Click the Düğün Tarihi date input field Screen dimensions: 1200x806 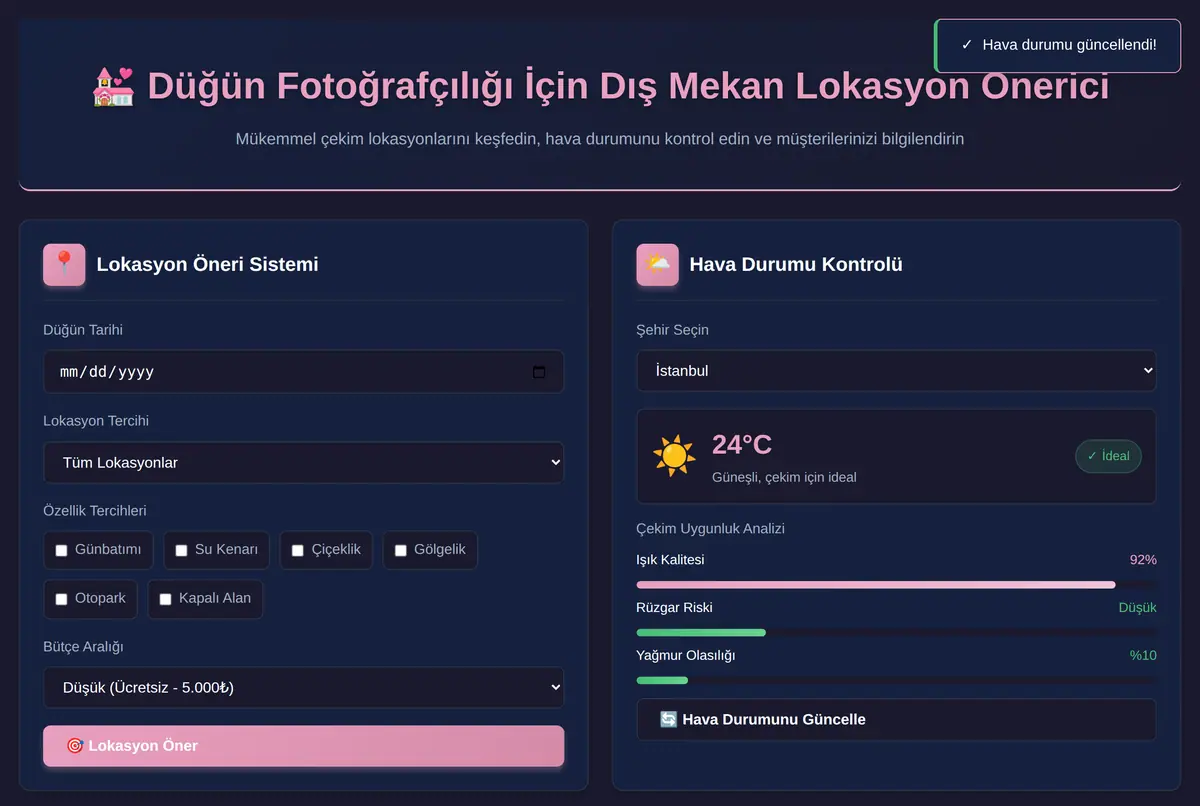[x=303, y=372]
